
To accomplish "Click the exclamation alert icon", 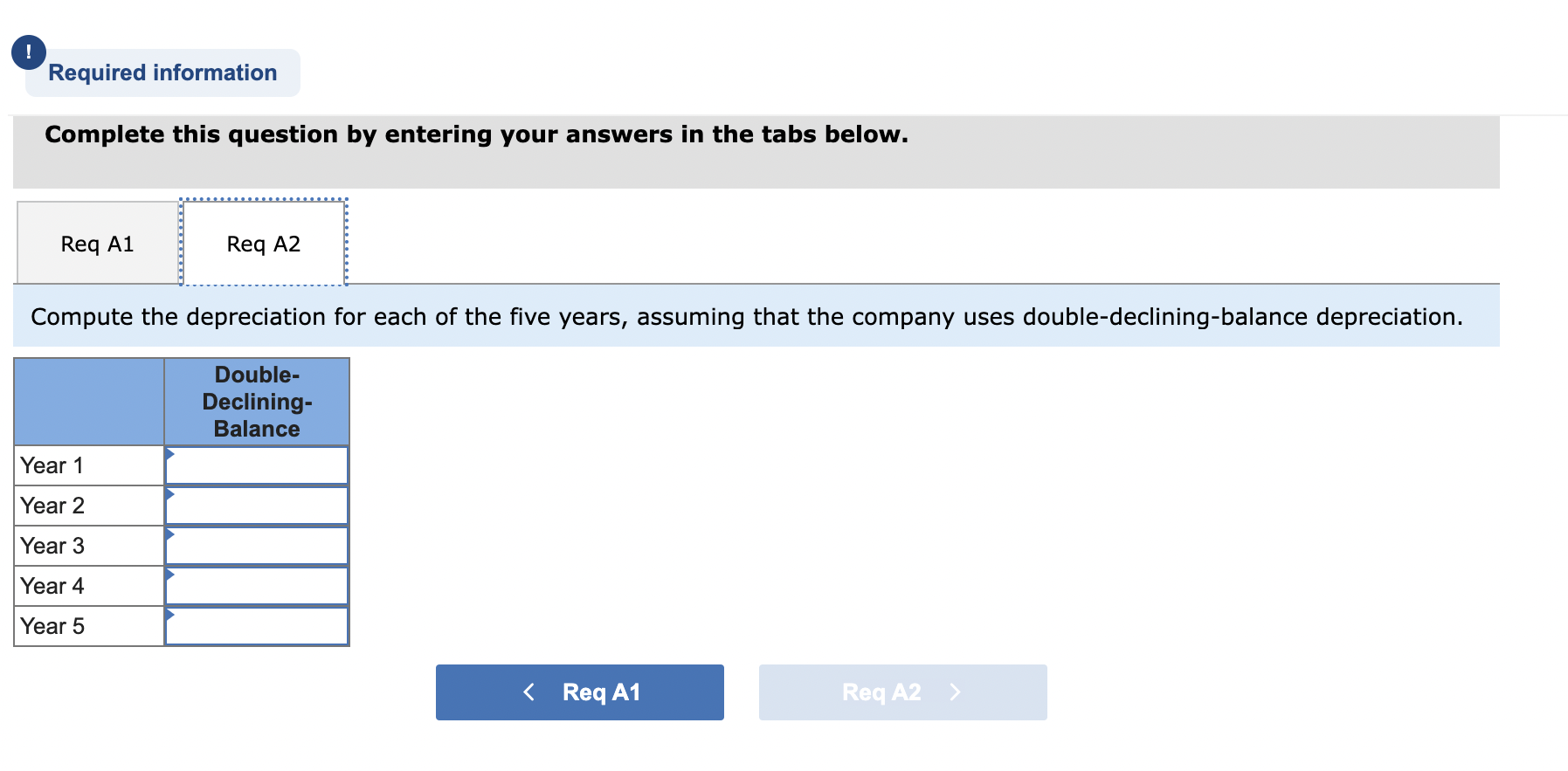I will [29, 52].
